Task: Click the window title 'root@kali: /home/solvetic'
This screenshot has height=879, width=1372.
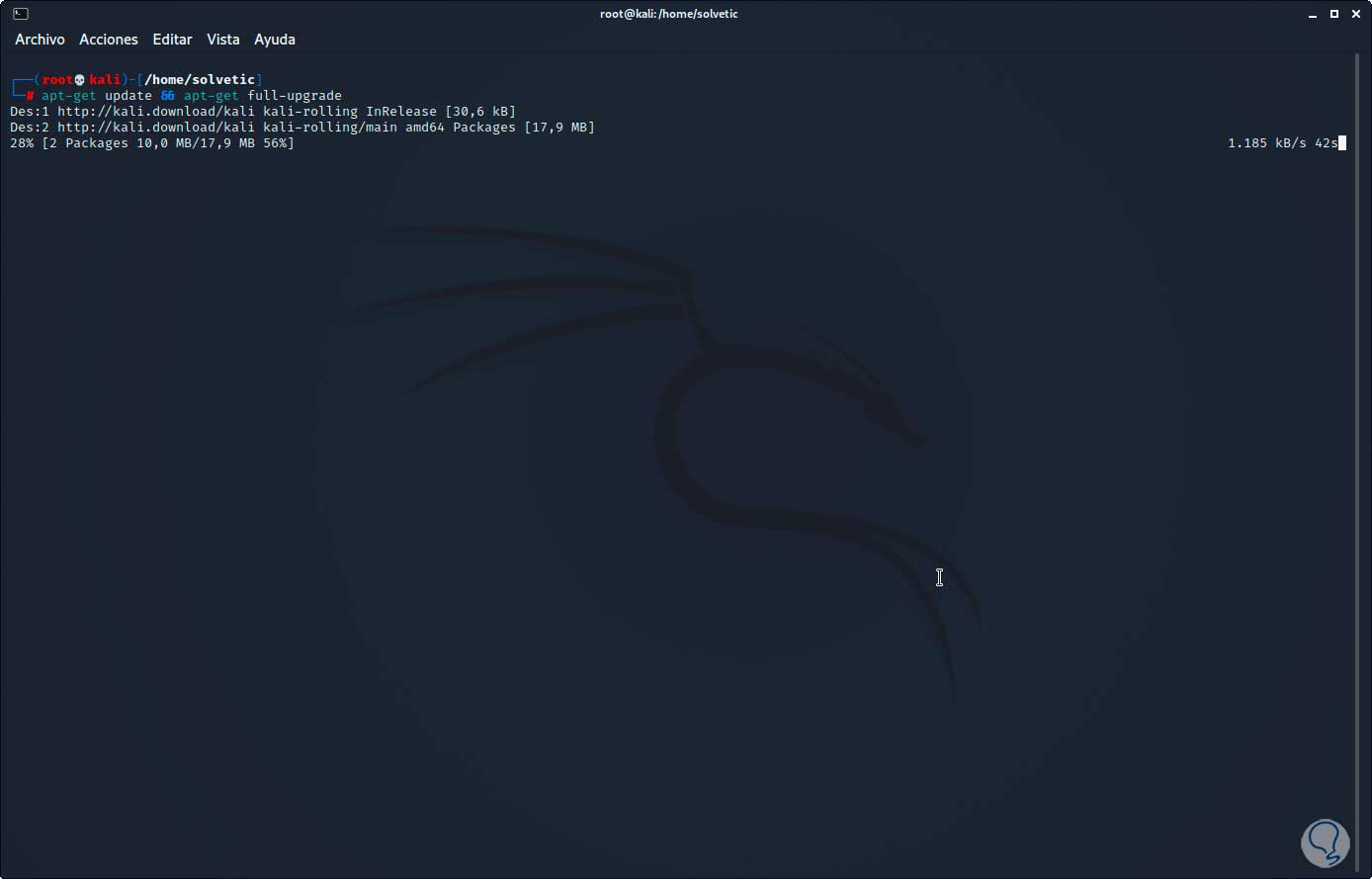Action: pos(669,14)
